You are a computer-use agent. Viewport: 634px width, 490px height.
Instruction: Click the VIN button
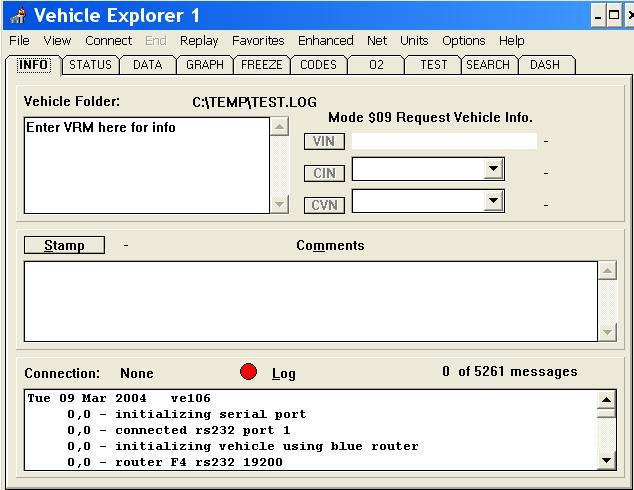click(x=324, y=141)
